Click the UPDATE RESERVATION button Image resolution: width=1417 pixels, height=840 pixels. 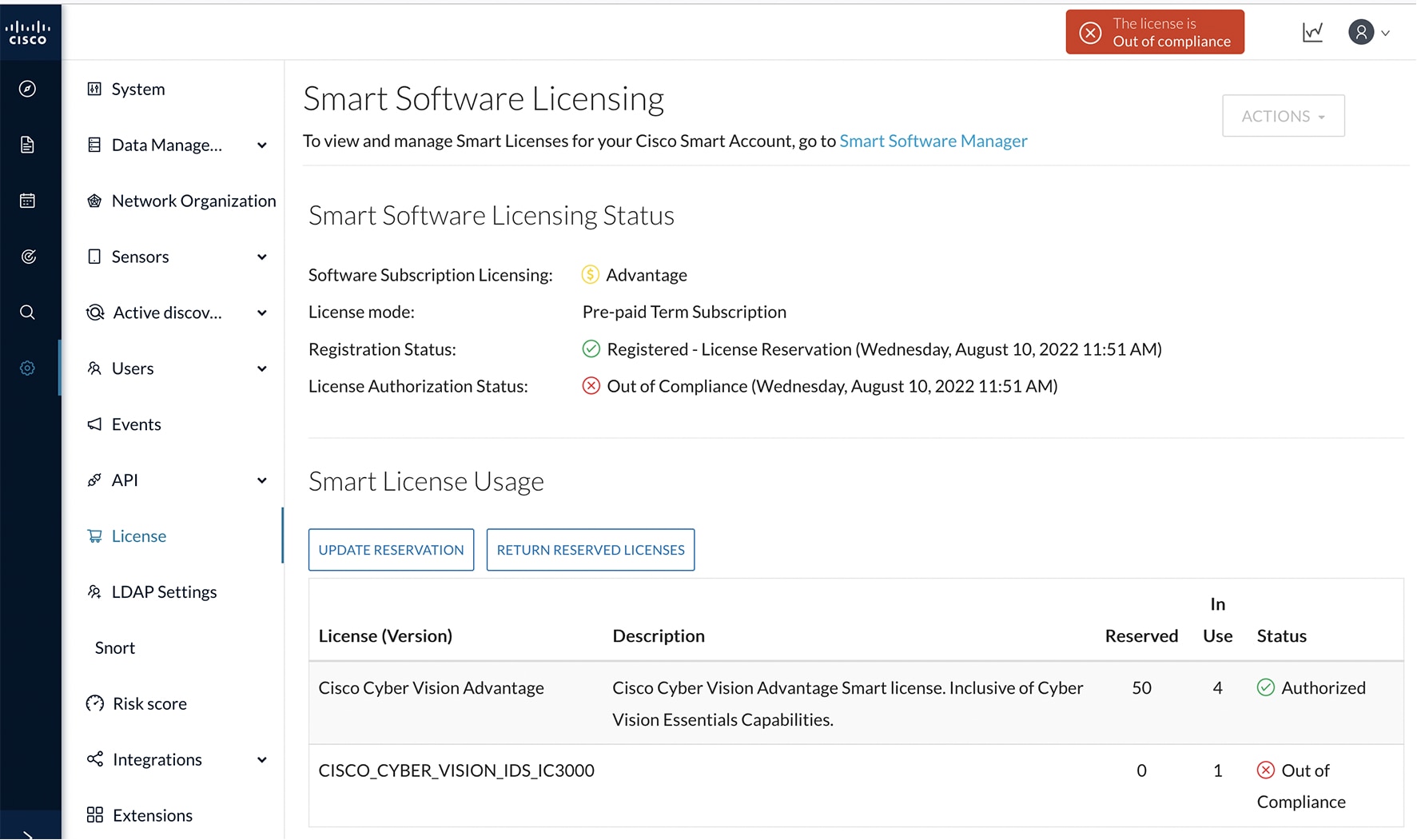[391, 550]
